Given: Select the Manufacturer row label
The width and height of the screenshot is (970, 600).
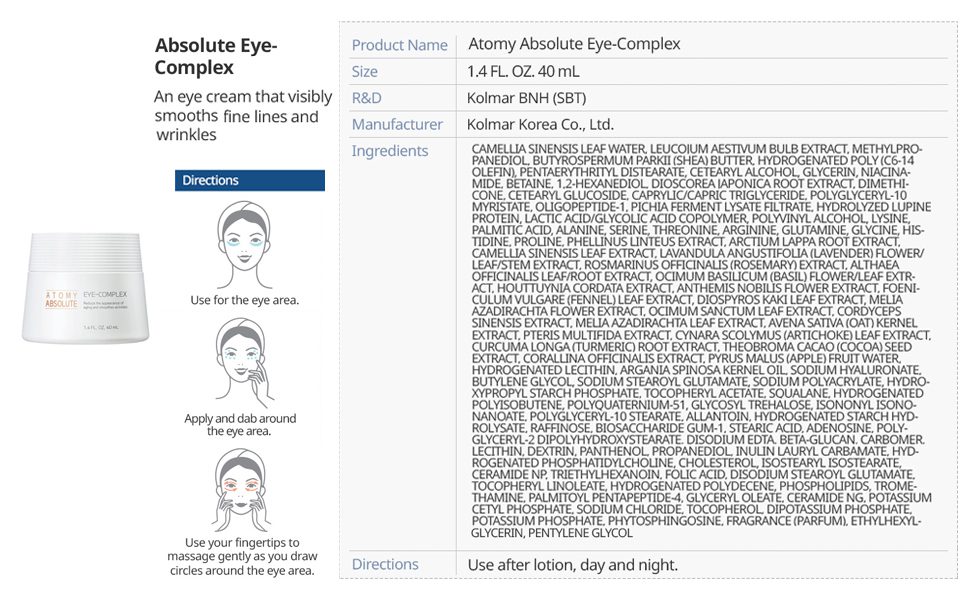Looking at the screenshot, I should click(x=397, y=125).
